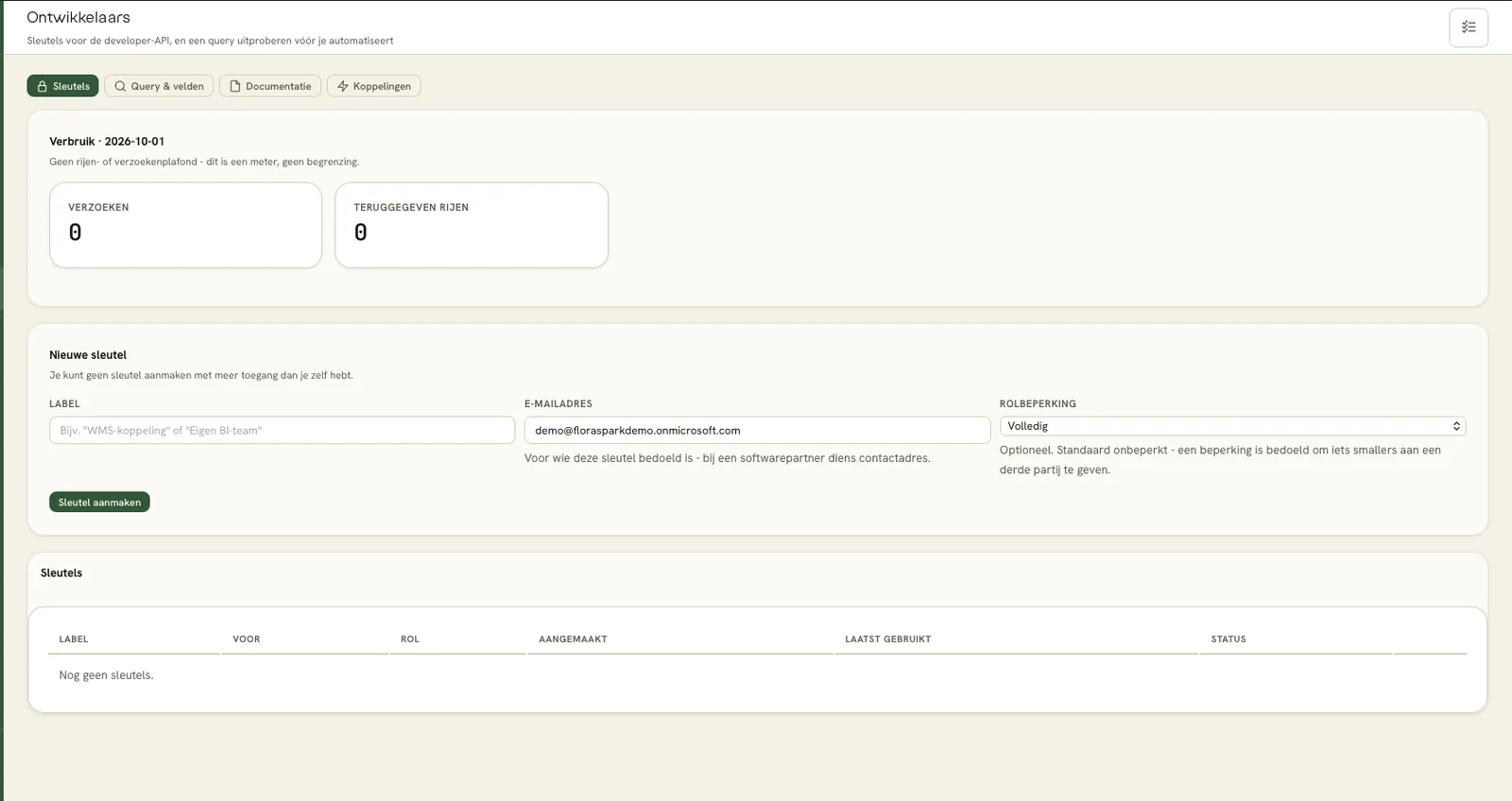The image size is (1512, 801).
Task: Click the Status column header
Action: 1228,639
